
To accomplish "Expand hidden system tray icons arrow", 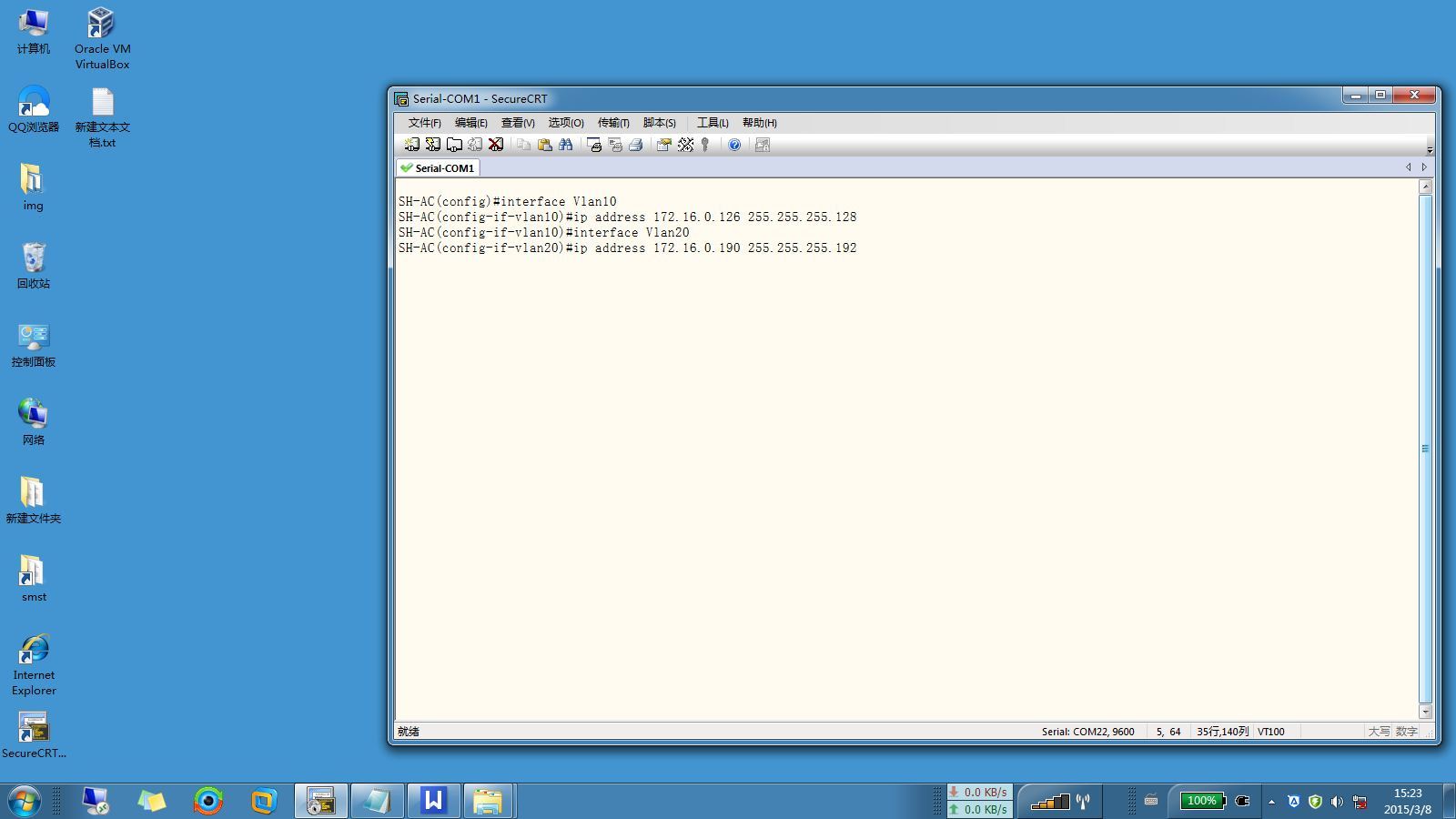I will click(1271, 802).
